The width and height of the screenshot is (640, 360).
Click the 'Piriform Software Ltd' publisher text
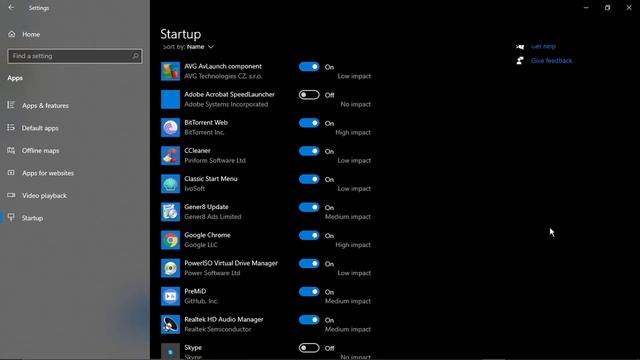click(x=215, y=160)
